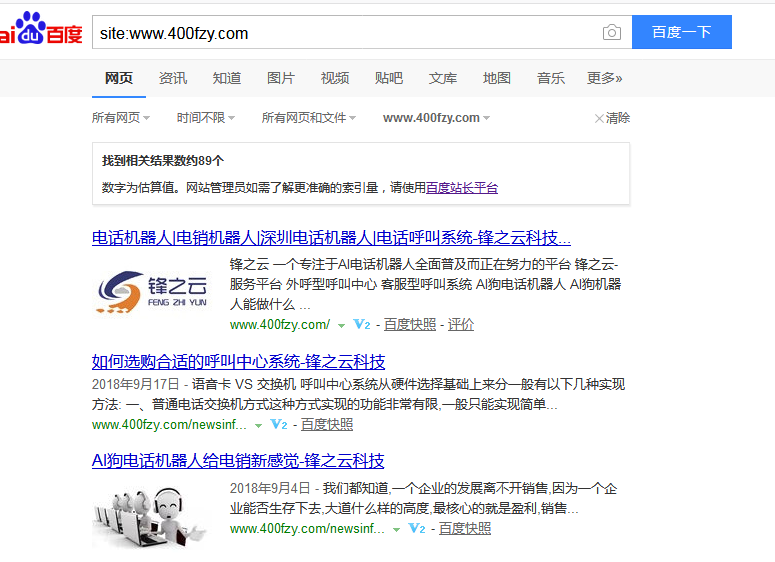Open camera image search icon

[x=612, y=33]
